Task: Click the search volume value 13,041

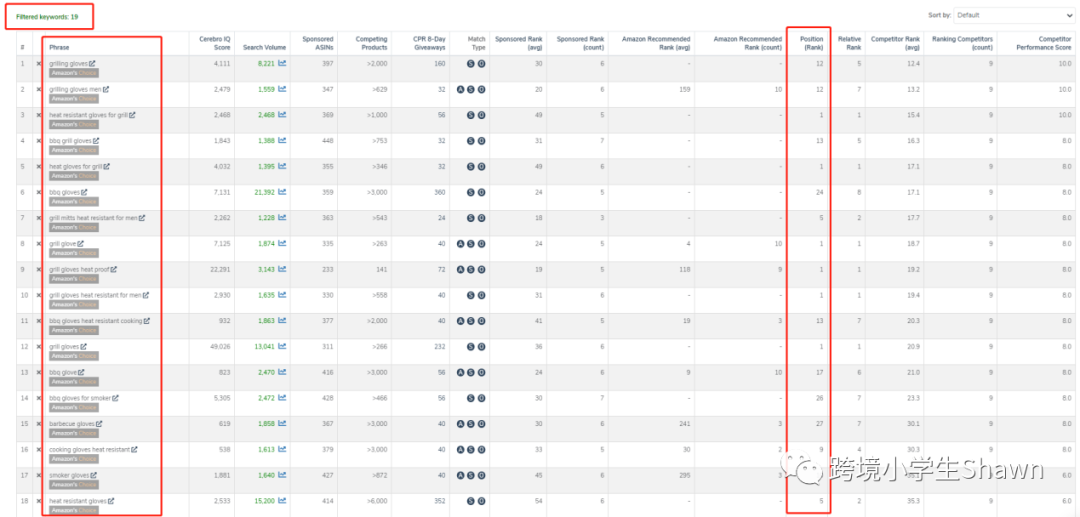Action: [x=260, y=346]
